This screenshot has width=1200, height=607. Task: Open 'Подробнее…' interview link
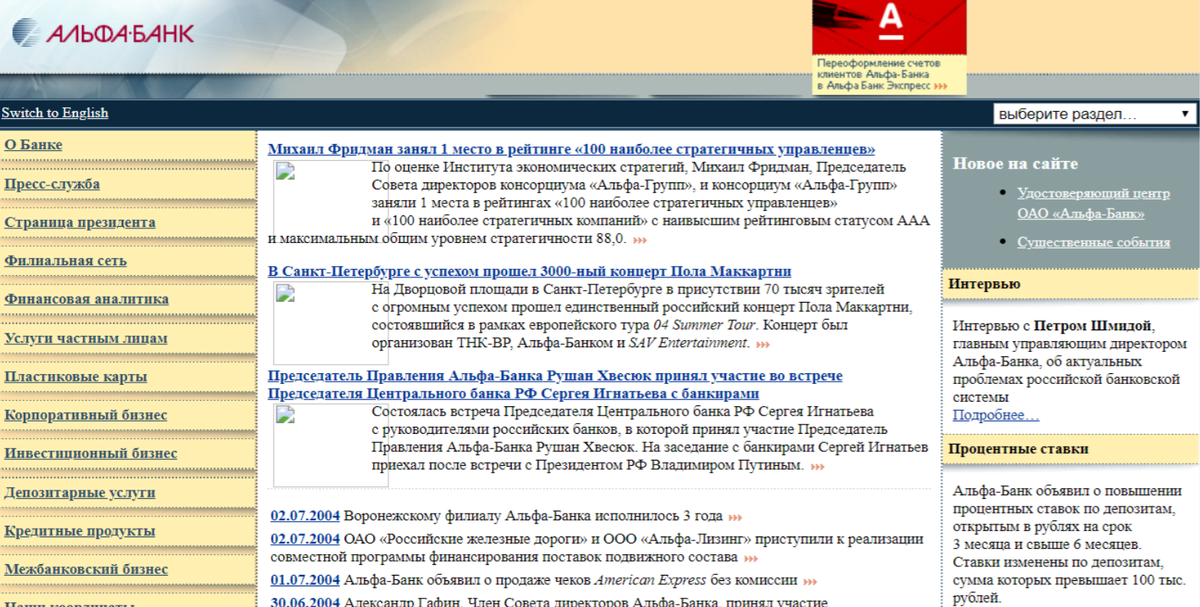pyautogui.click(x=996, y=415)
